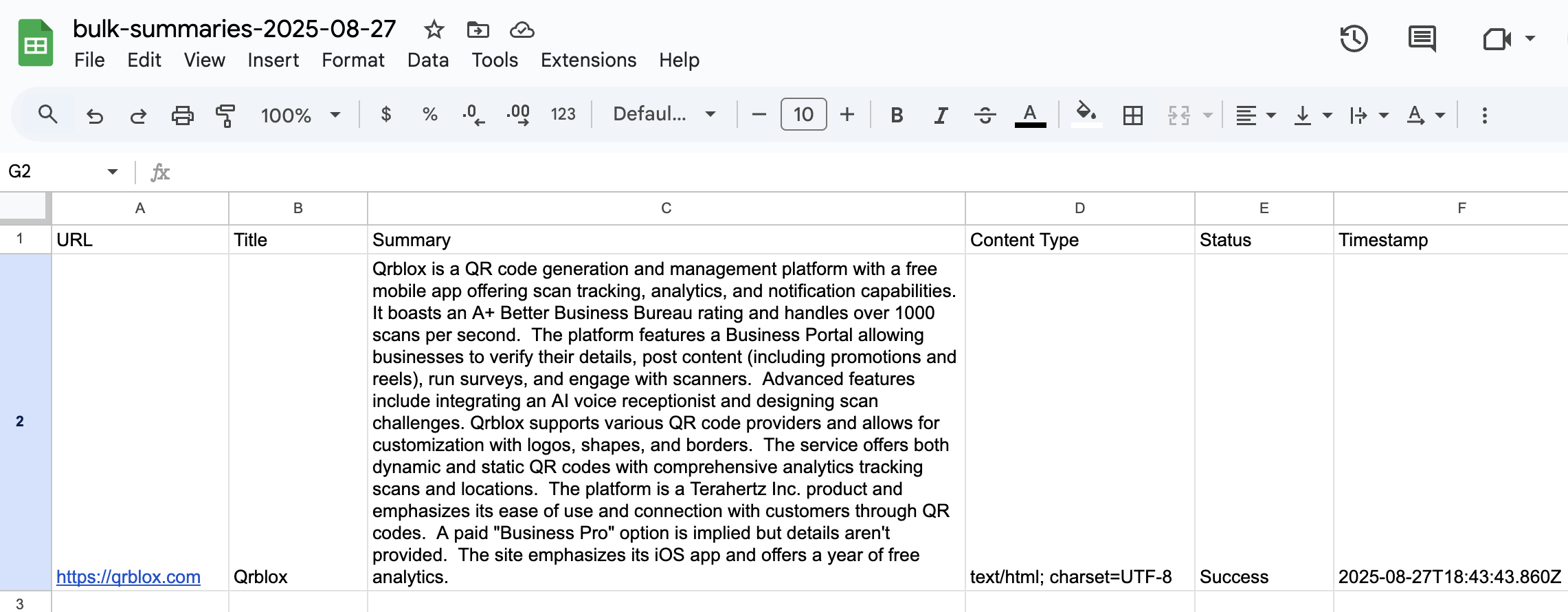Image resolution: width=1568 pixels, height=612 pixels.
Task: Click the print icon
Action: (182, 115)
